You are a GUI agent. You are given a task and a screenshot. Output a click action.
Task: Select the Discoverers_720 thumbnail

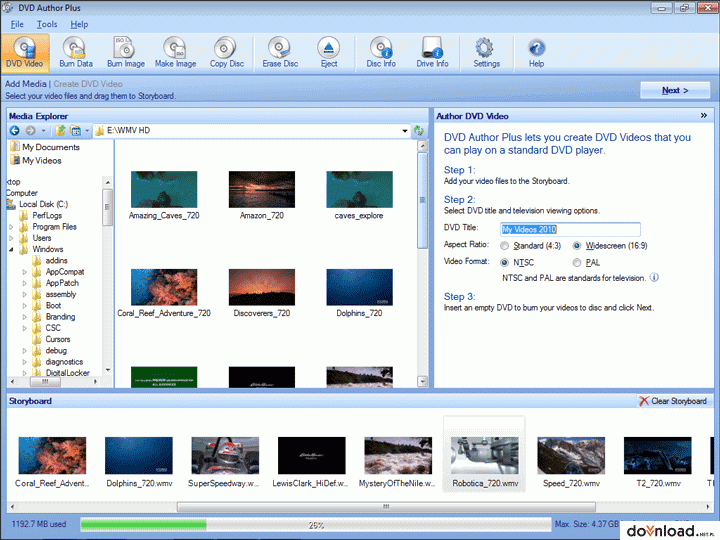(262, 293)
